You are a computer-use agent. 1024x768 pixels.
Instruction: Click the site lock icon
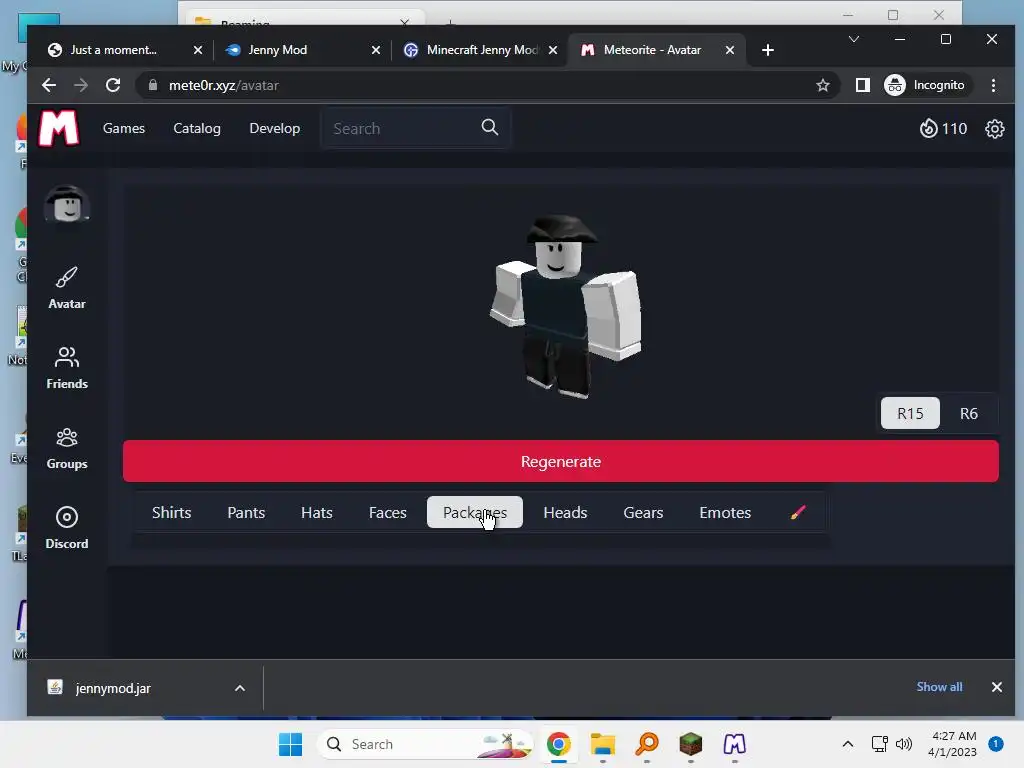pos(153,85)
